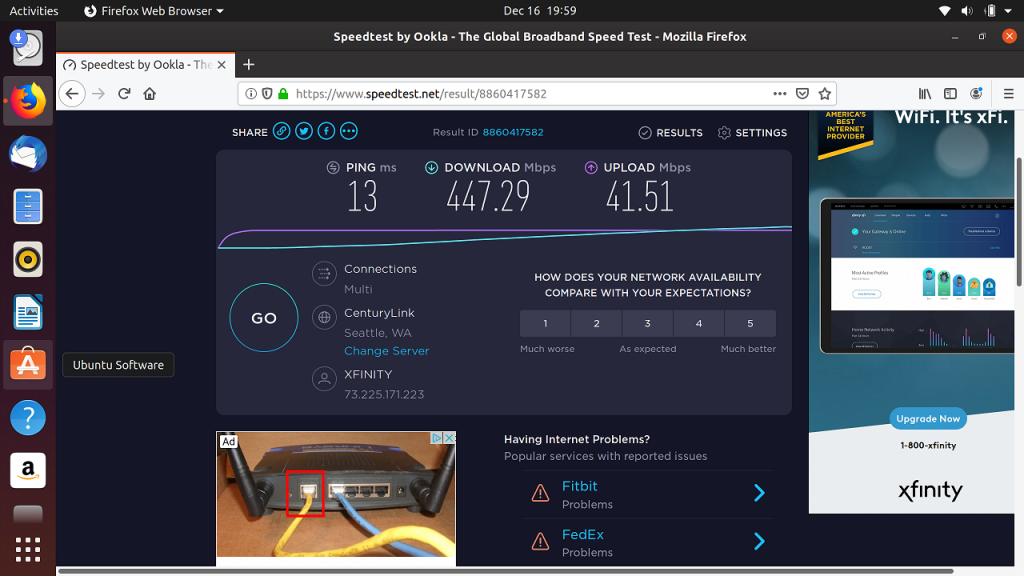Open the router ad image

tap(336, 494)
